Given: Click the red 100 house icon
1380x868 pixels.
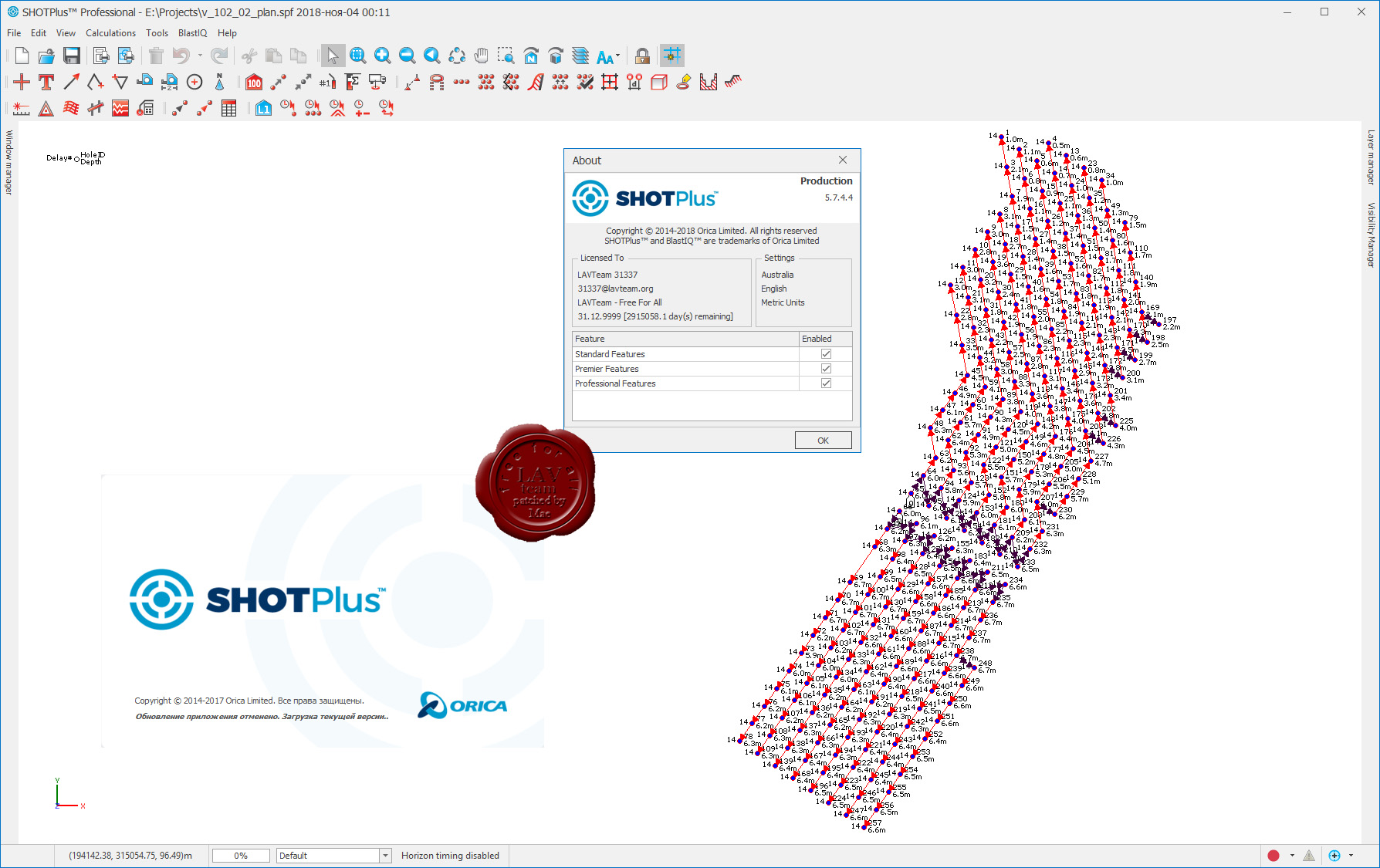Looking at the screenshot, I should pos(254,82).
